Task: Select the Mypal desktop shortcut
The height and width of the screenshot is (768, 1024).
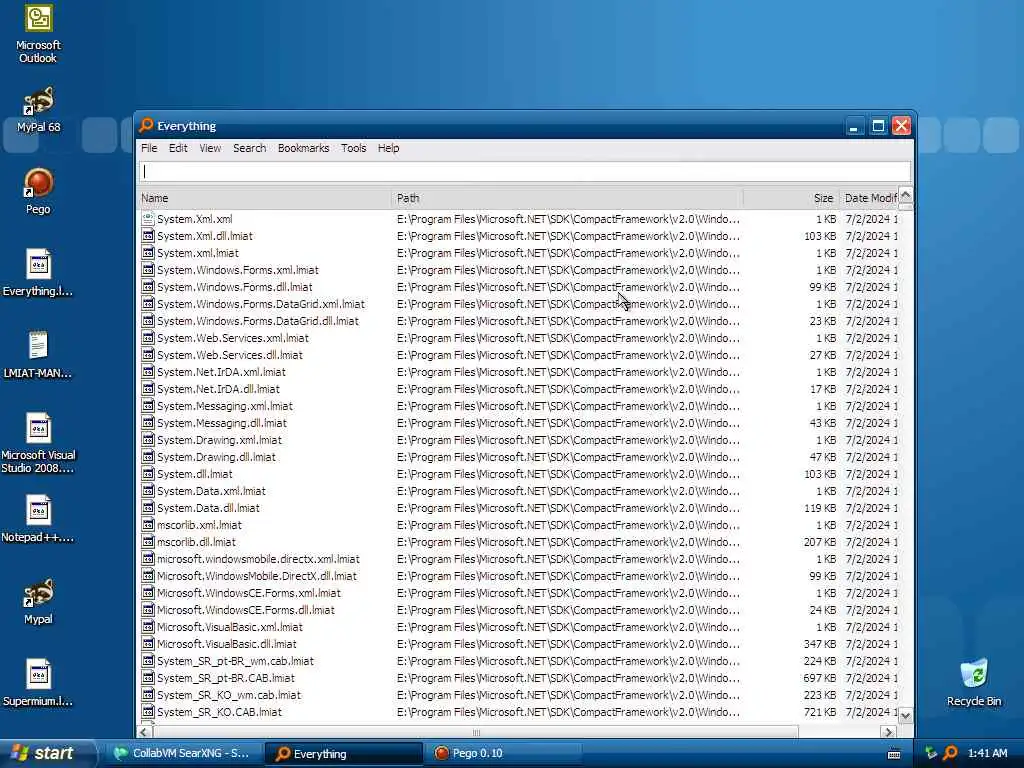Action: pos(38,601)
